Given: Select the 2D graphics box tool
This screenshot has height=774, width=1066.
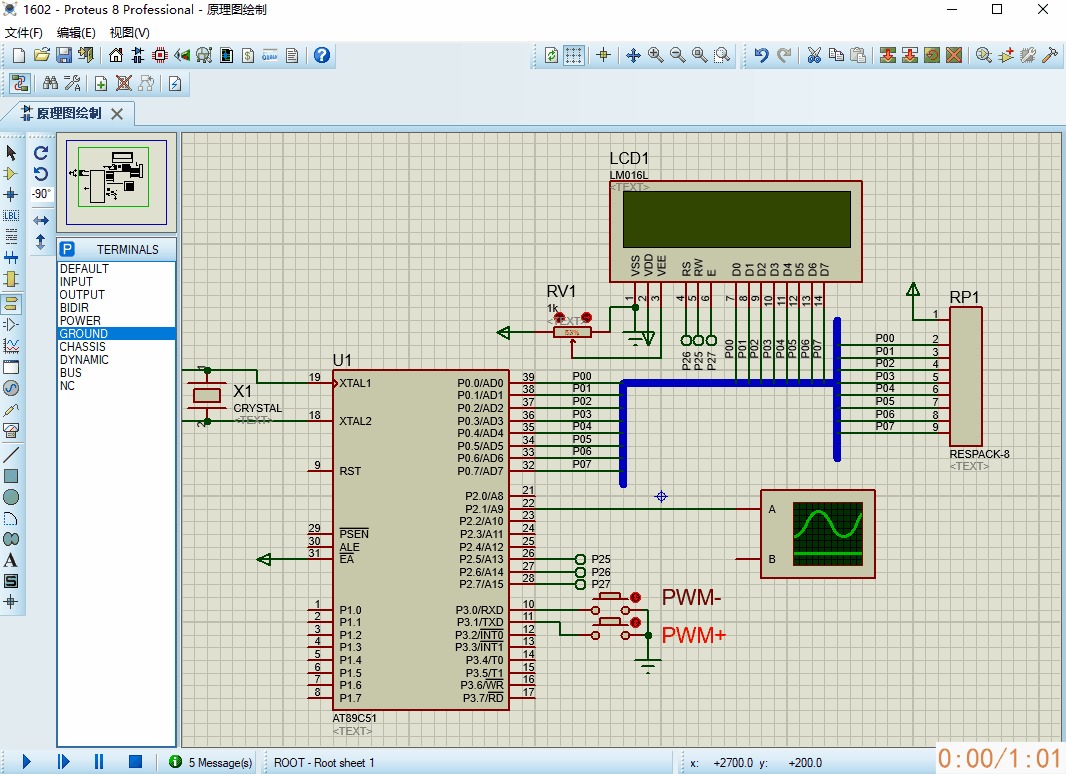Looking at the screenshot, I should 11,476.
